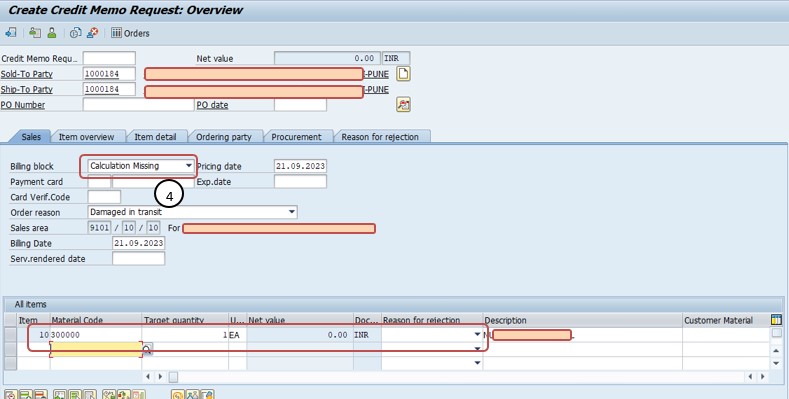789x399 pixels.
Task: Open the Orders list button
Action: (x=130, y=33)
